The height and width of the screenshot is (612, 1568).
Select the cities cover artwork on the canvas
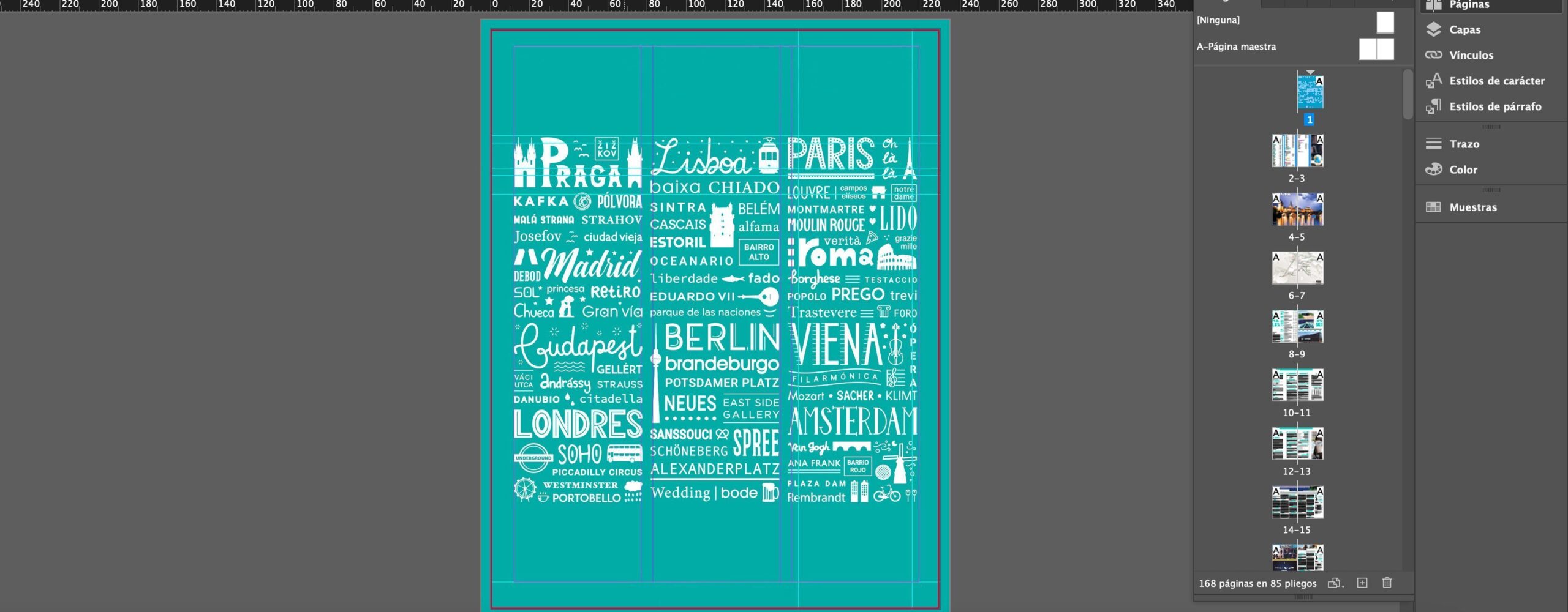[715, 320]
